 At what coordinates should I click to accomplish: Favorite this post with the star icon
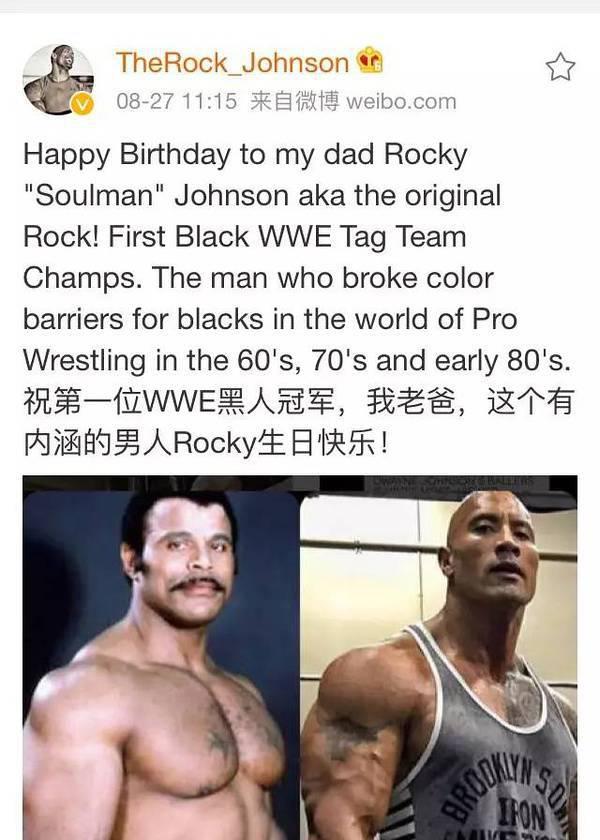pos(560,67)
